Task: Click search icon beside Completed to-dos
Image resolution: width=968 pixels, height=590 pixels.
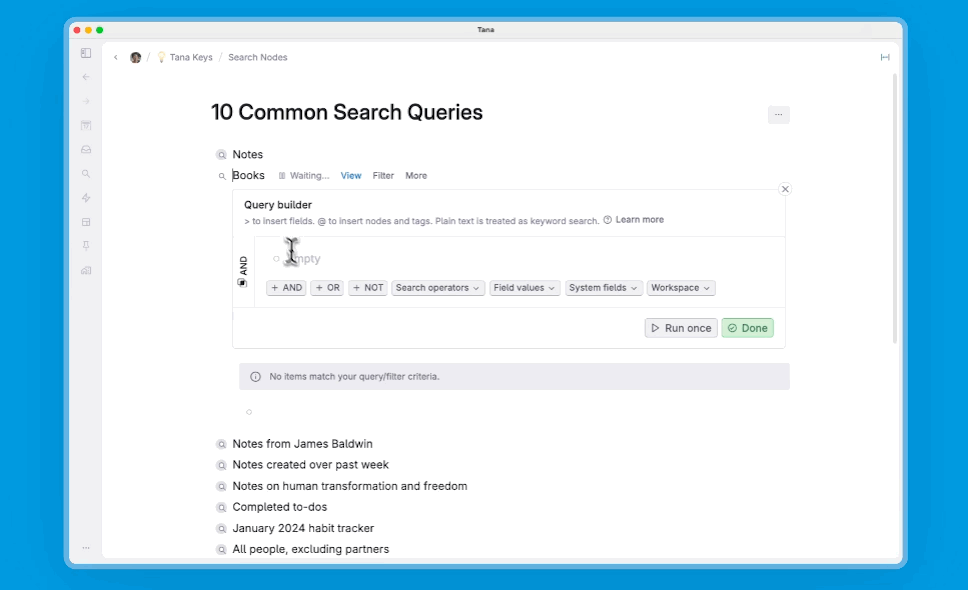Action: coord(222,507)
